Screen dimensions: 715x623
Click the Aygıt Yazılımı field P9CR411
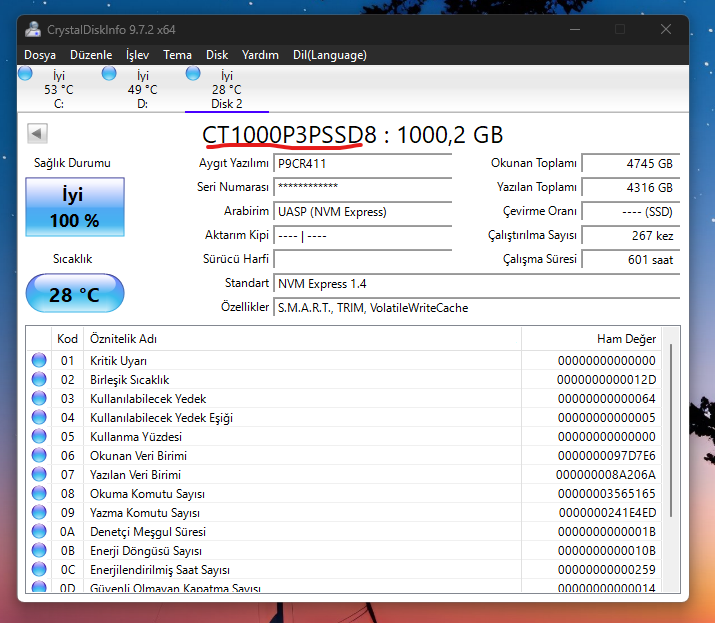point(363,163)
